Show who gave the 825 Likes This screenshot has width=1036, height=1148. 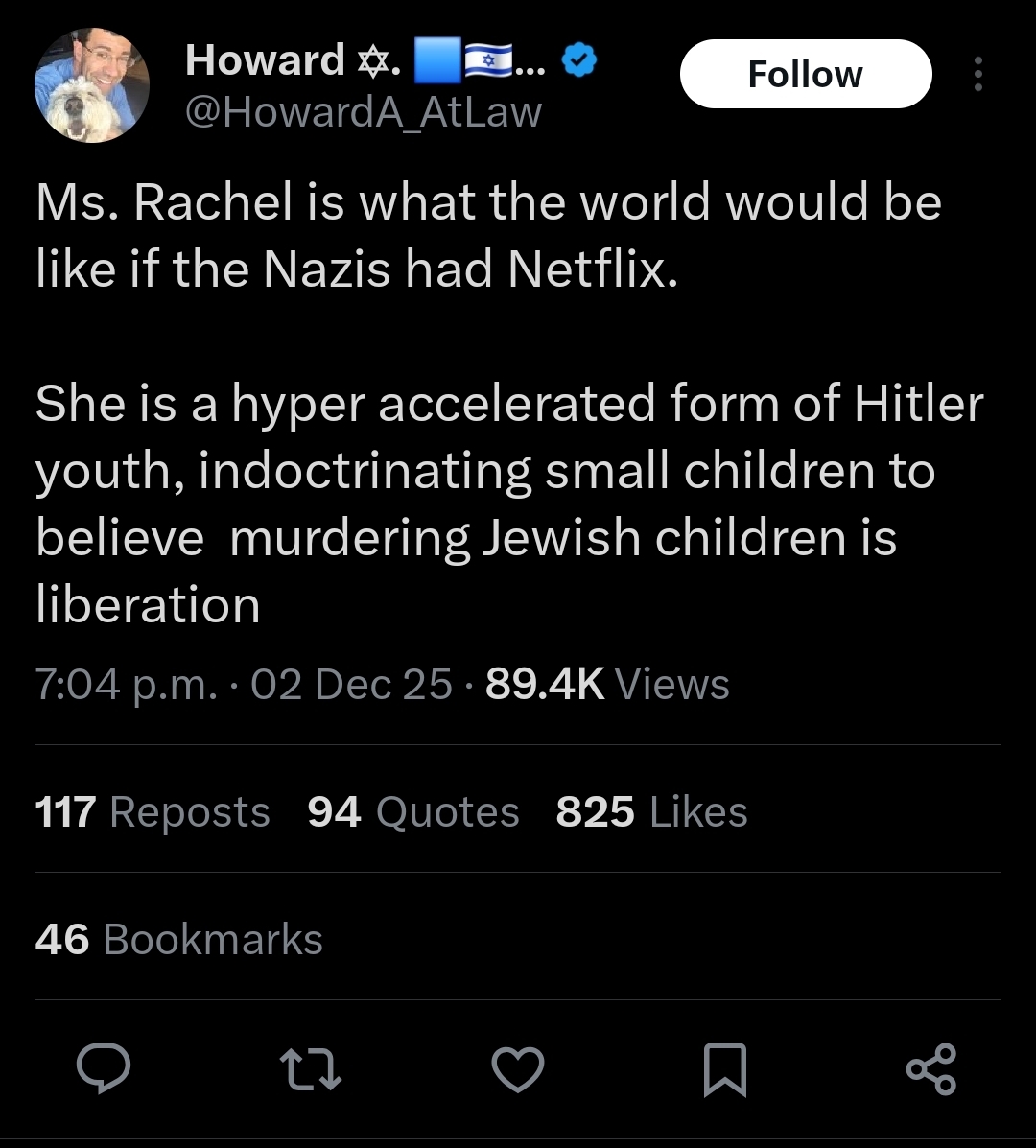click(651, 812)
